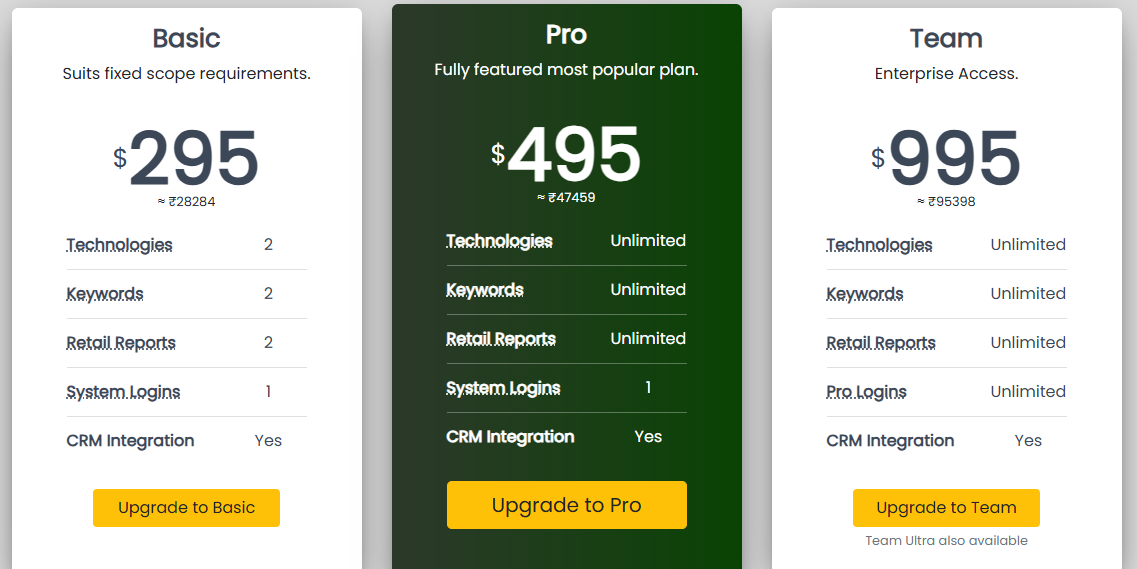Click the 295 price figure
This screenshot has width=1137, height=569.
tap(194, 159)
